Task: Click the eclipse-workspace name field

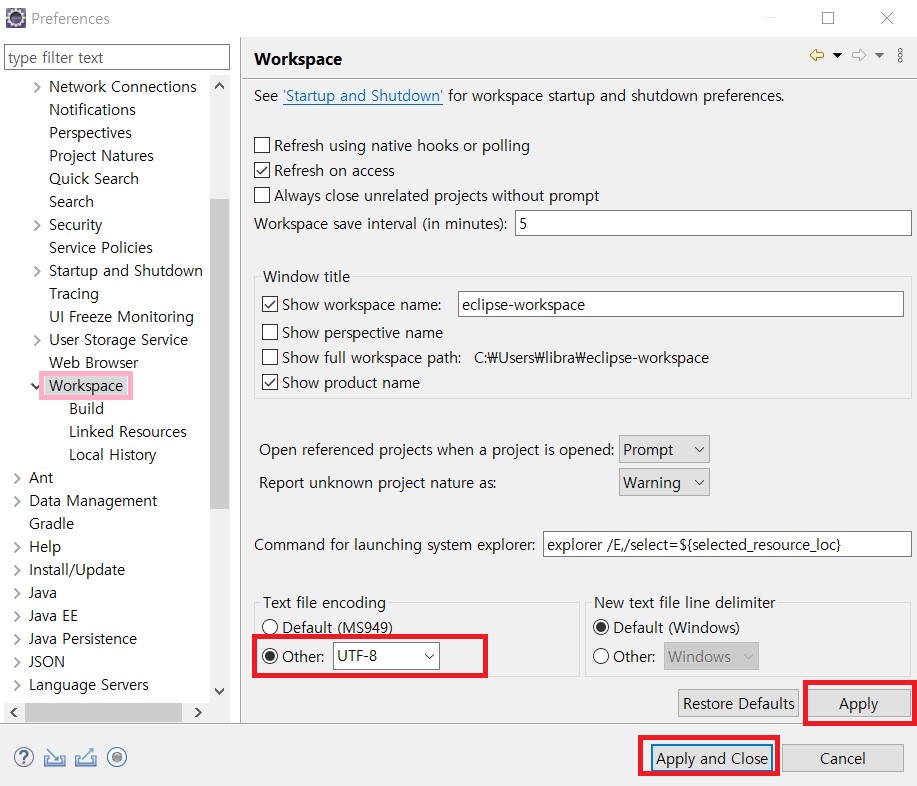Action: (x=681, y=304)
